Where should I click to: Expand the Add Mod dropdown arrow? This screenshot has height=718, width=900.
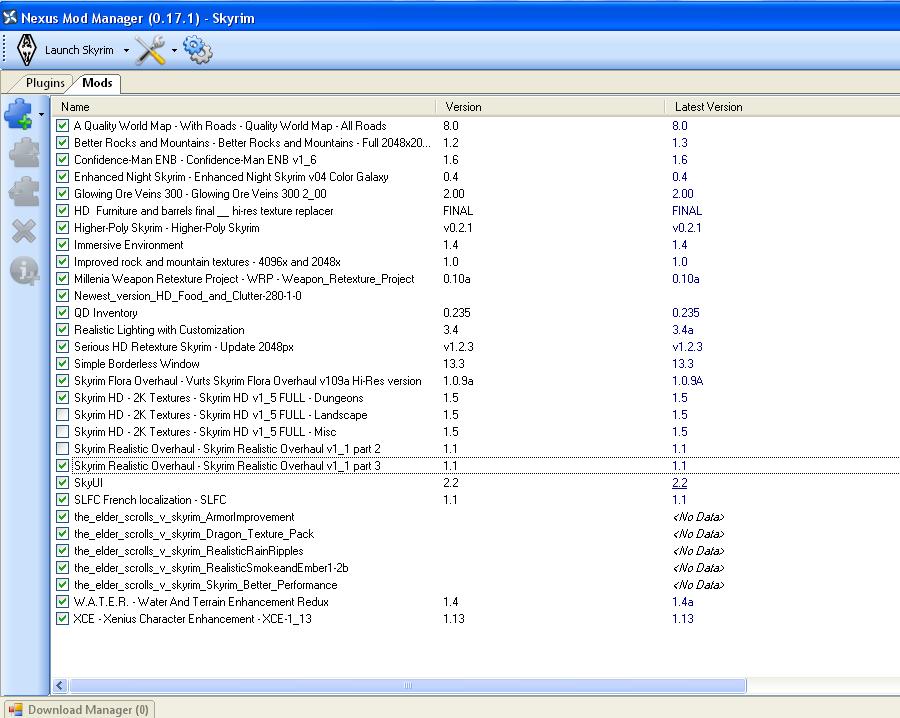[x=41, y=114]
